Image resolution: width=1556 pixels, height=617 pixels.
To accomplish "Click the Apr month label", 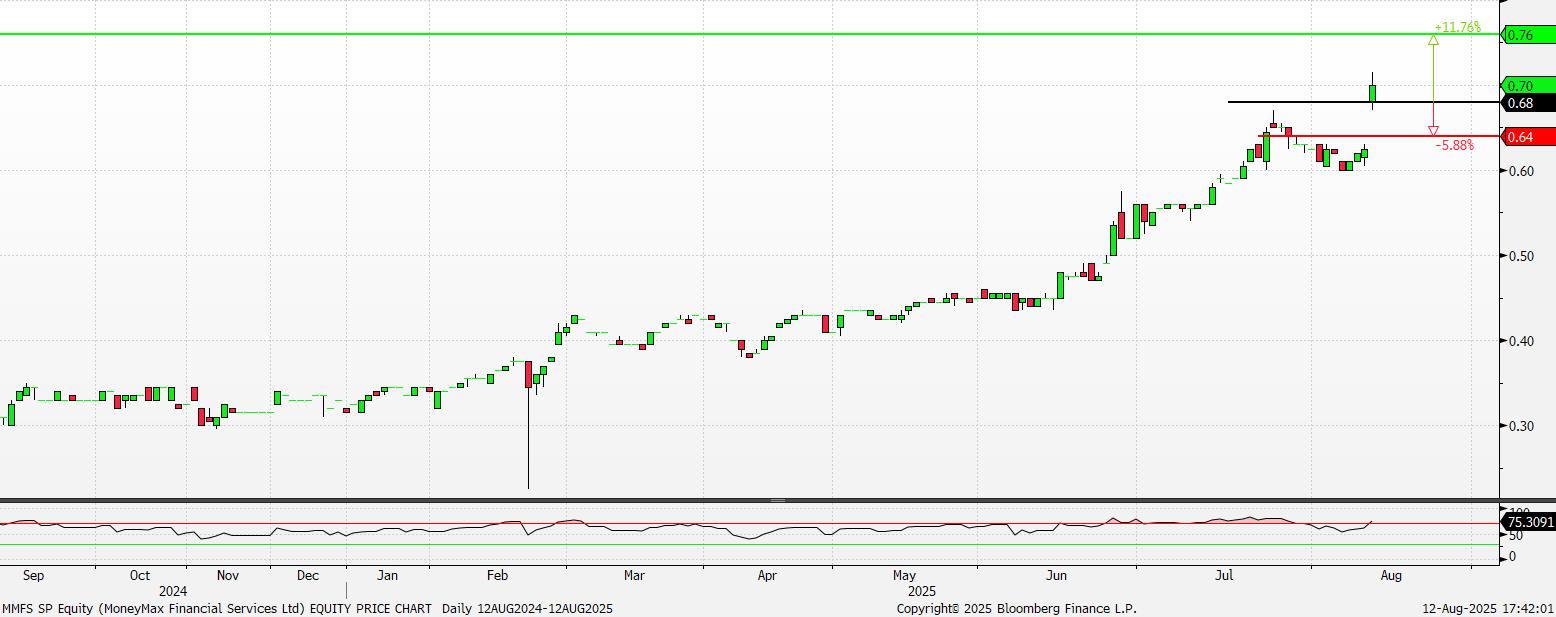I will [767, 576].
